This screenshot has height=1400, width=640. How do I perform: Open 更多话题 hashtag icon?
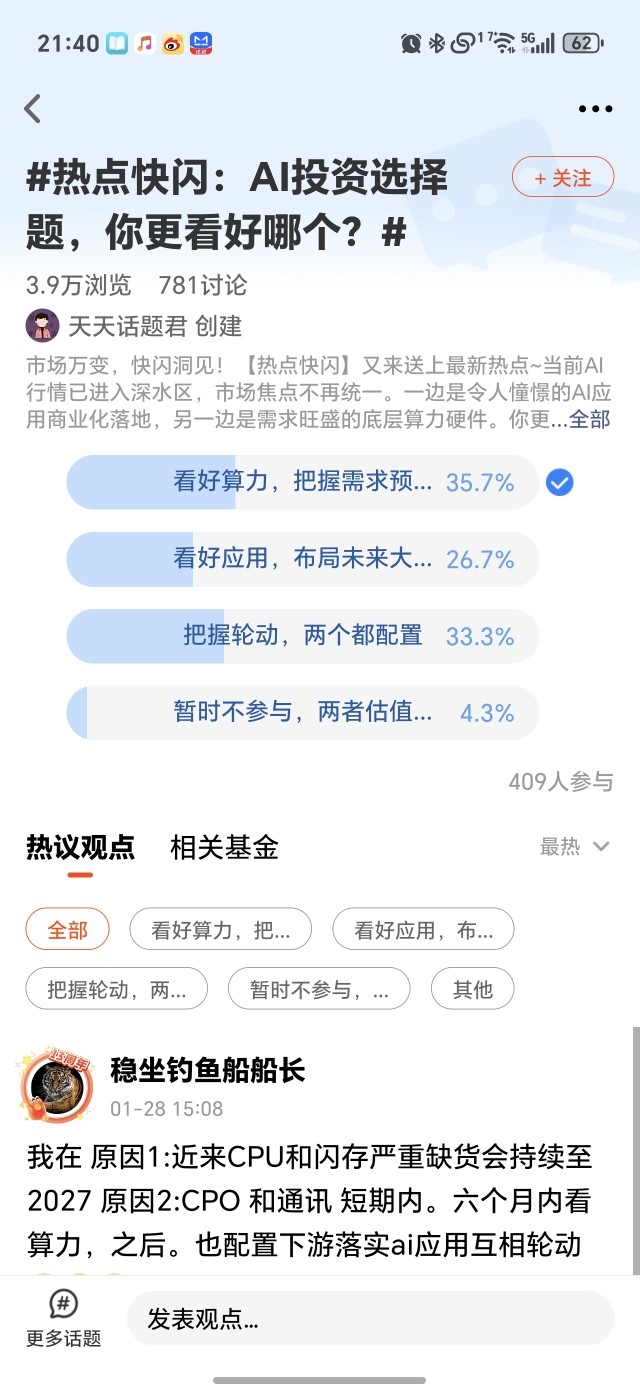point(64,1304)
